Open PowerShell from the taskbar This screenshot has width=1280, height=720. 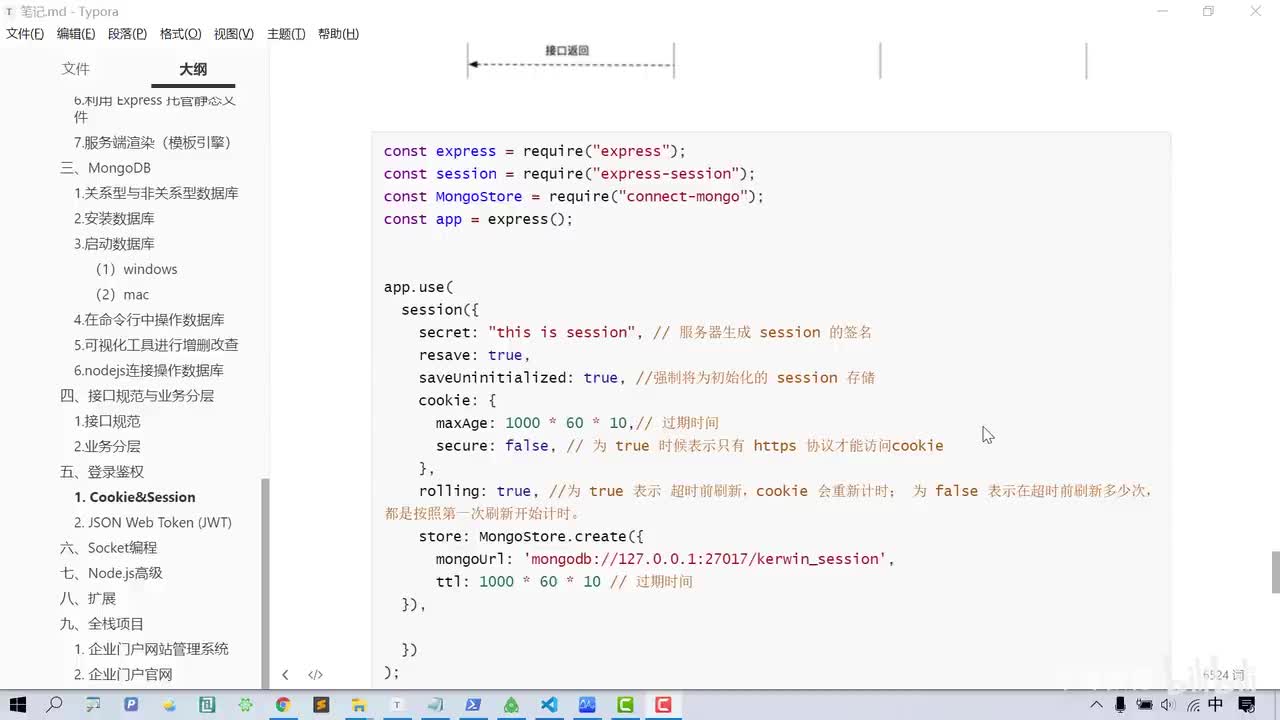(473, 705)
